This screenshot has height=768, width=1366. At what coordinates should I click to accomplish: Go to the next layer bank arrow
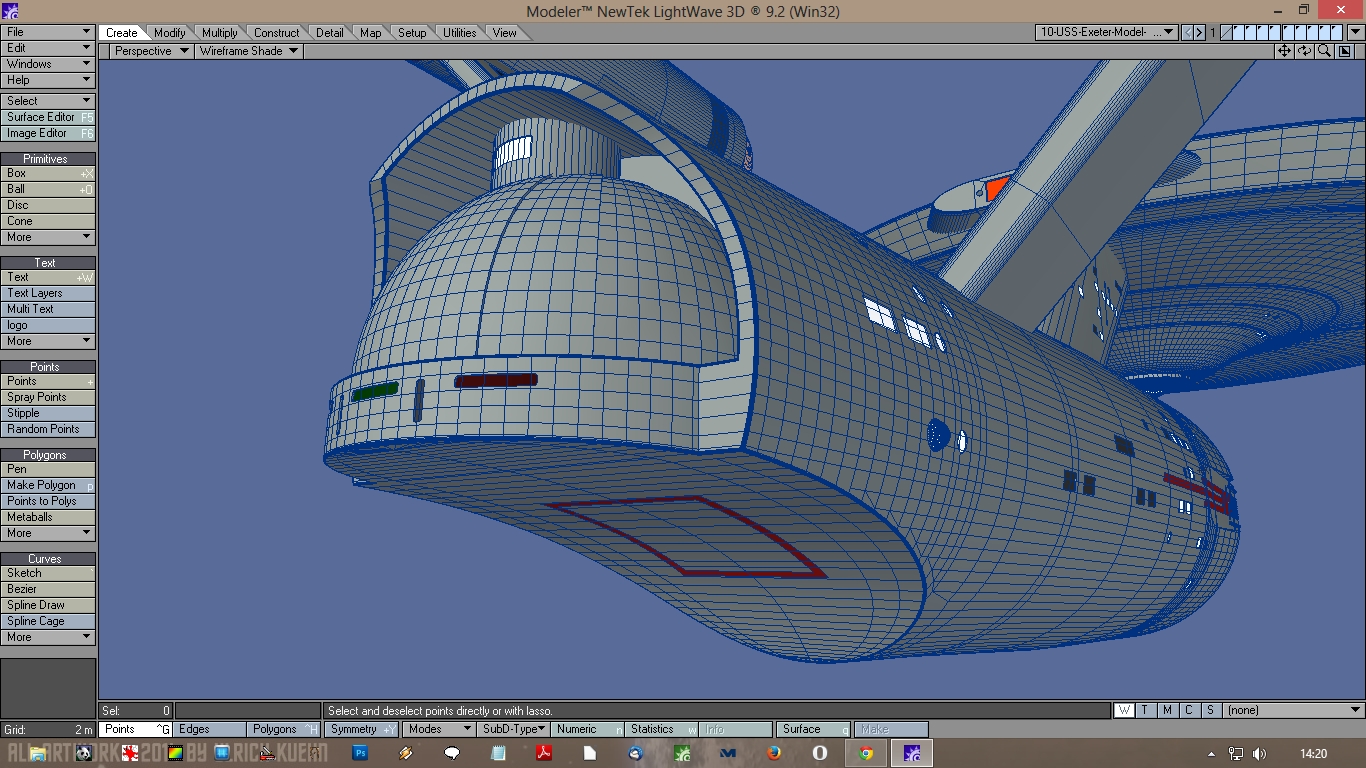(1200, 32)
